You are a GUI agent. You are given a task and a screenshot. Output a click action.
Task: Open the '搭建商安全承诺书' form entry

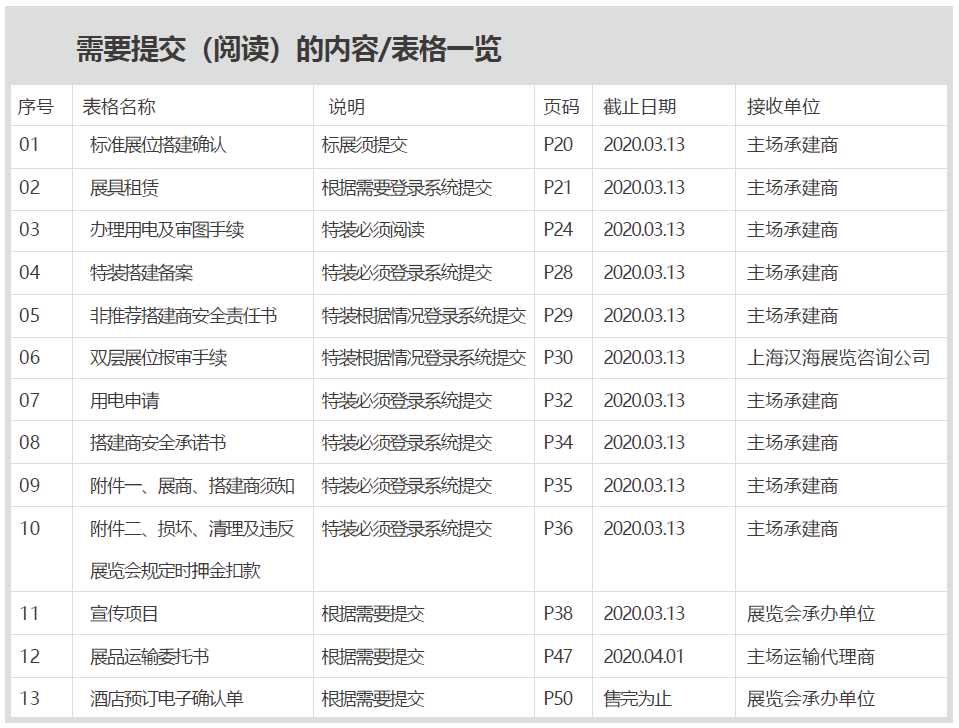158,443
